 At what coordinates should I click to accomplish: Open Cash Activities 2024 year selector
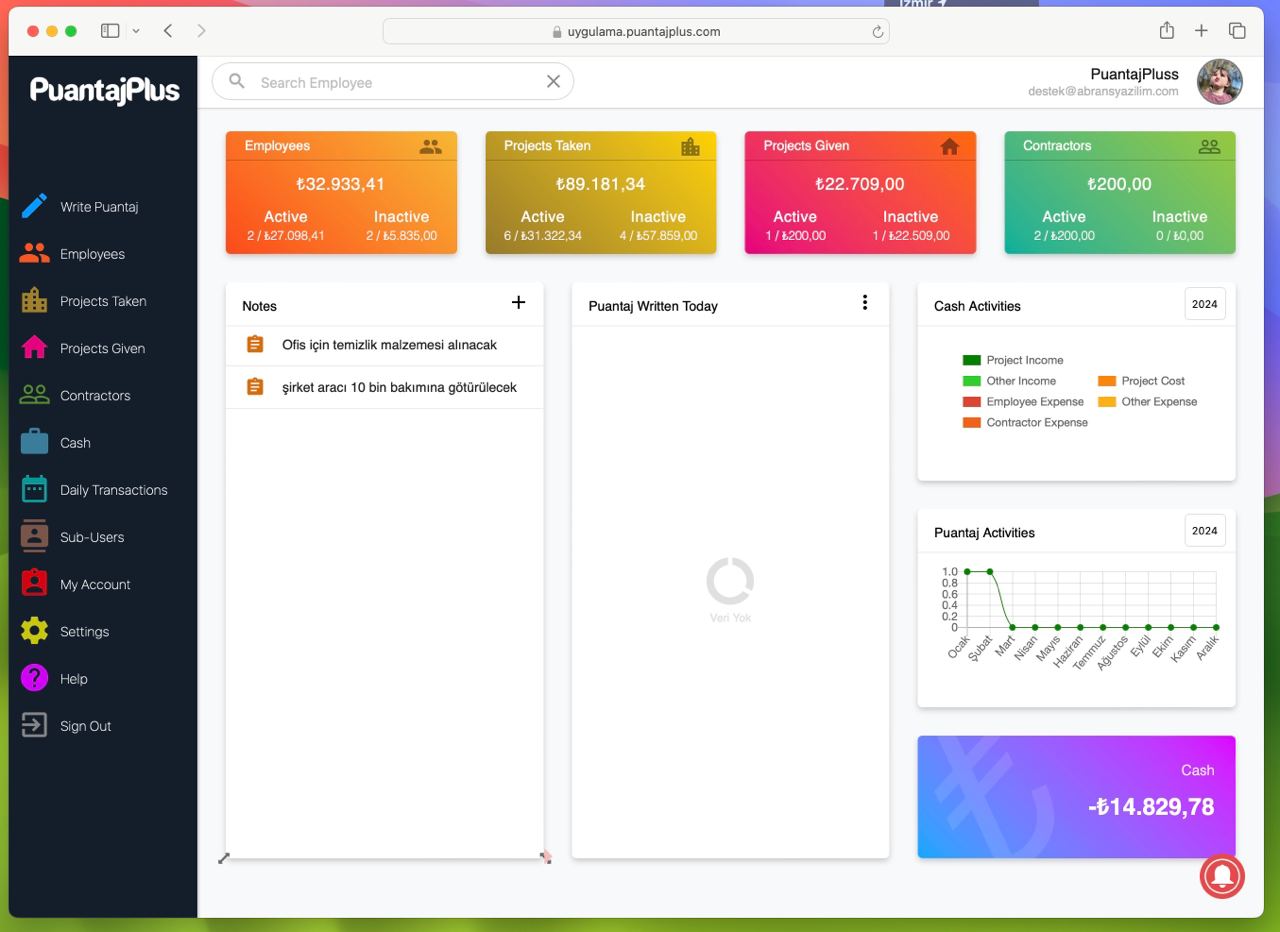pos(1205,304)
